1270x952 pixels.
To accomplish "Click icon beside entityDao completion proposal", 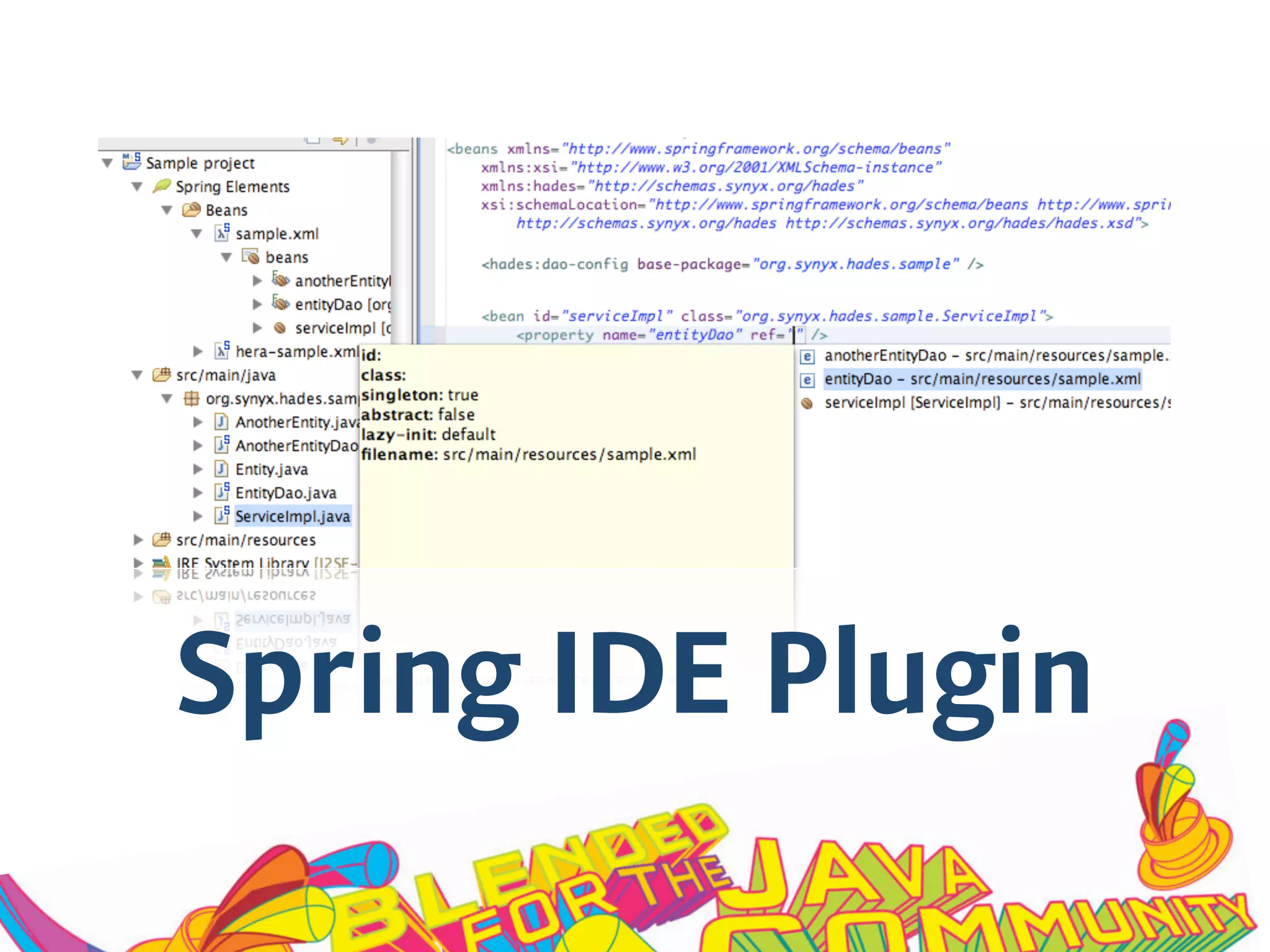I will coord(807,380).
